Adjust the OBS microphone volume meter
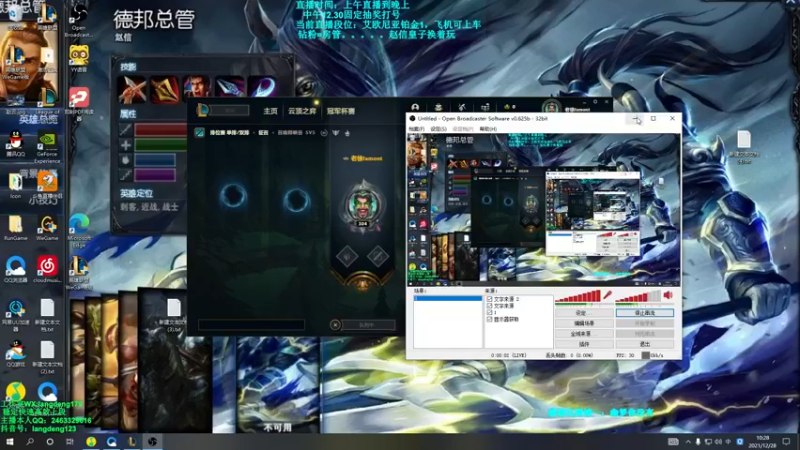The width and height of the screenshot is (800, 450). click(578, 296)
